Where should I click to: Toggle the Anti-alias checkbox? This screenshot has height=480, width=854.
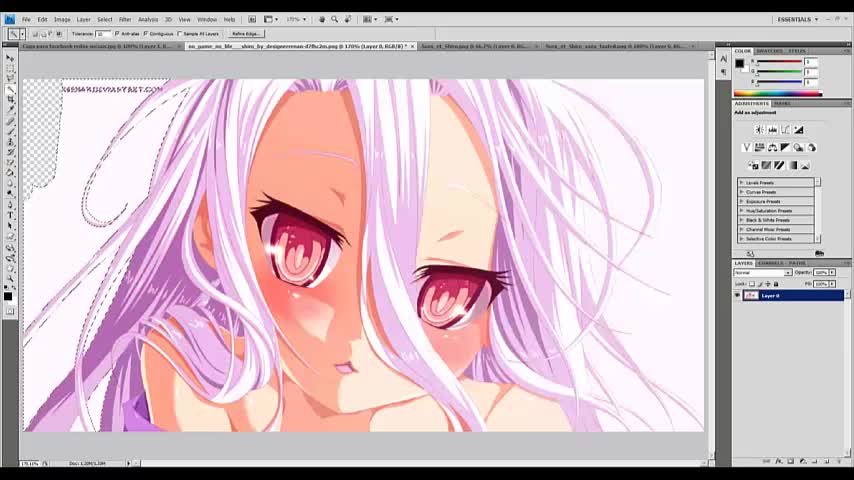click(117, 34)
